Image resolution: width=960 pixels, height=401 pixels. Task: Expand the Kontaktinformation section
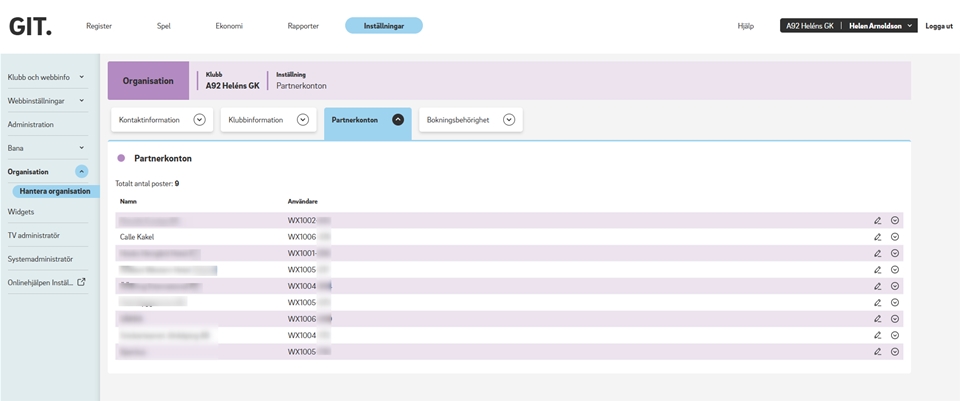click(199, 120)
